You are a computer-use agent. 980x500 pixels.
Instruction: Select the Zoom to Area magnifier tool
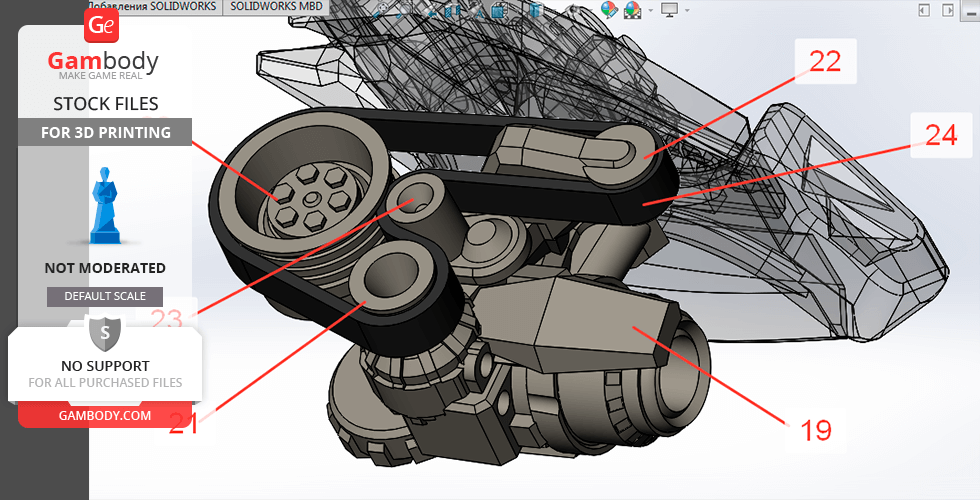coord(403,10)
